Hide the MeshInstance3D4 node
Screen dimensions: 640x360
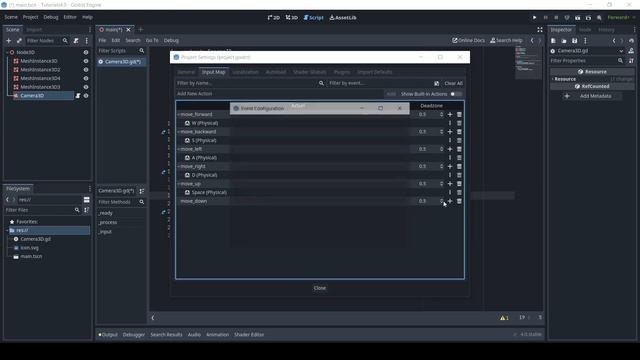[x=86, y=78]
